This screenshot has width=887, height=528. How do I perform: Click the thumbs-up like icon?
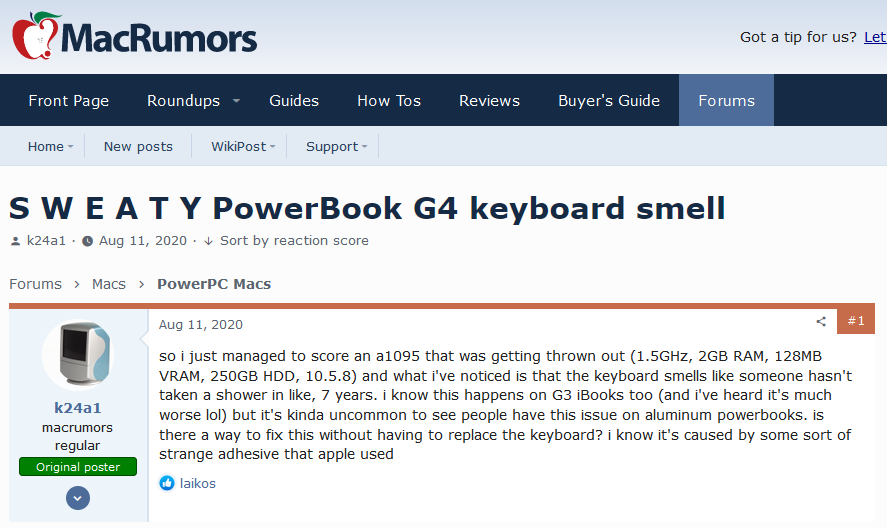tap(167, 483)
